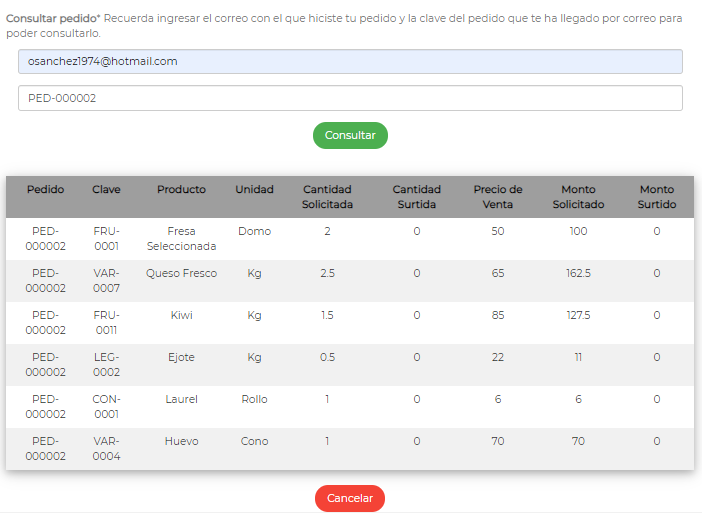
Task: Click the green Consultar button
Action: pos(350,135)
